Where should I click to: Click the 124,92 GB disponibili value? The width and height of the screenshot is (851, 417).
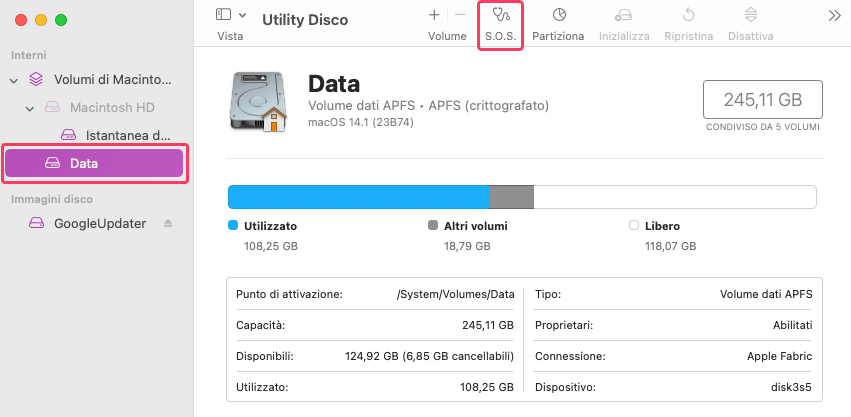(x=429, y=357)
